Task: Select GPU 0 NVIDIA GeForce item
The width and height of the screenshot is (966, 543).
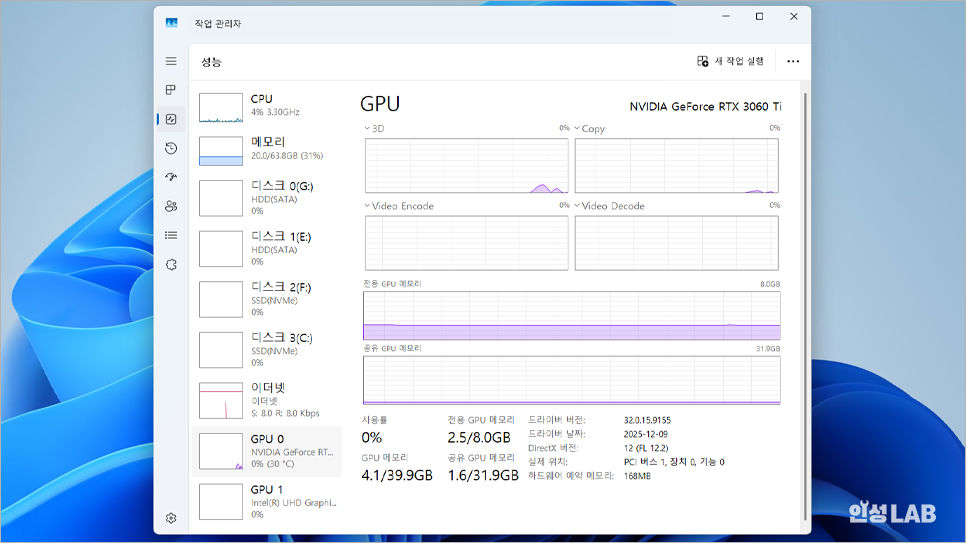Action: (x=267, y=451)
